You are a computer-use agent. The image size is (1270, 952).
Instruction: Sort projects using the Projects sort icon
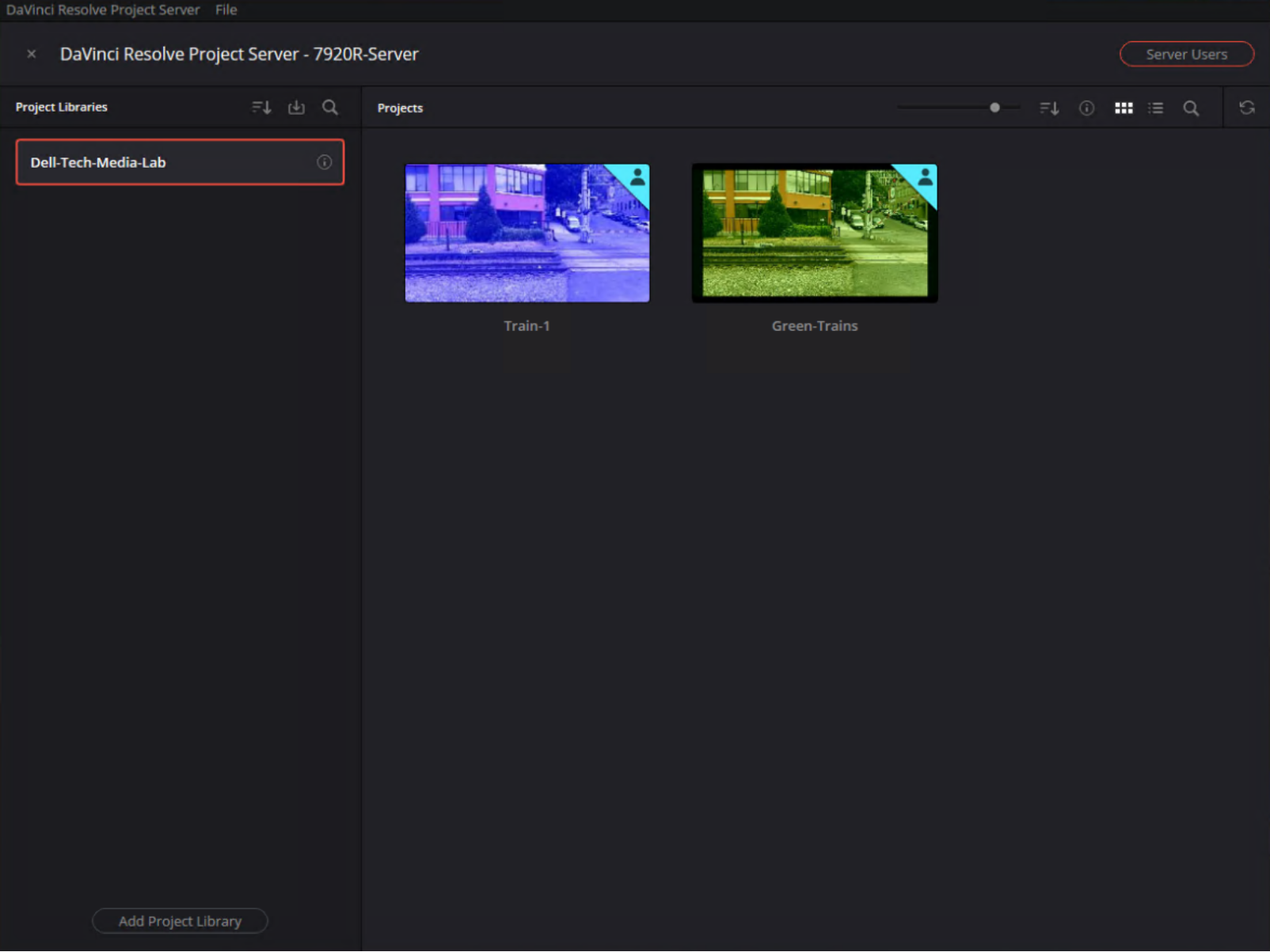coord(1049,108)
